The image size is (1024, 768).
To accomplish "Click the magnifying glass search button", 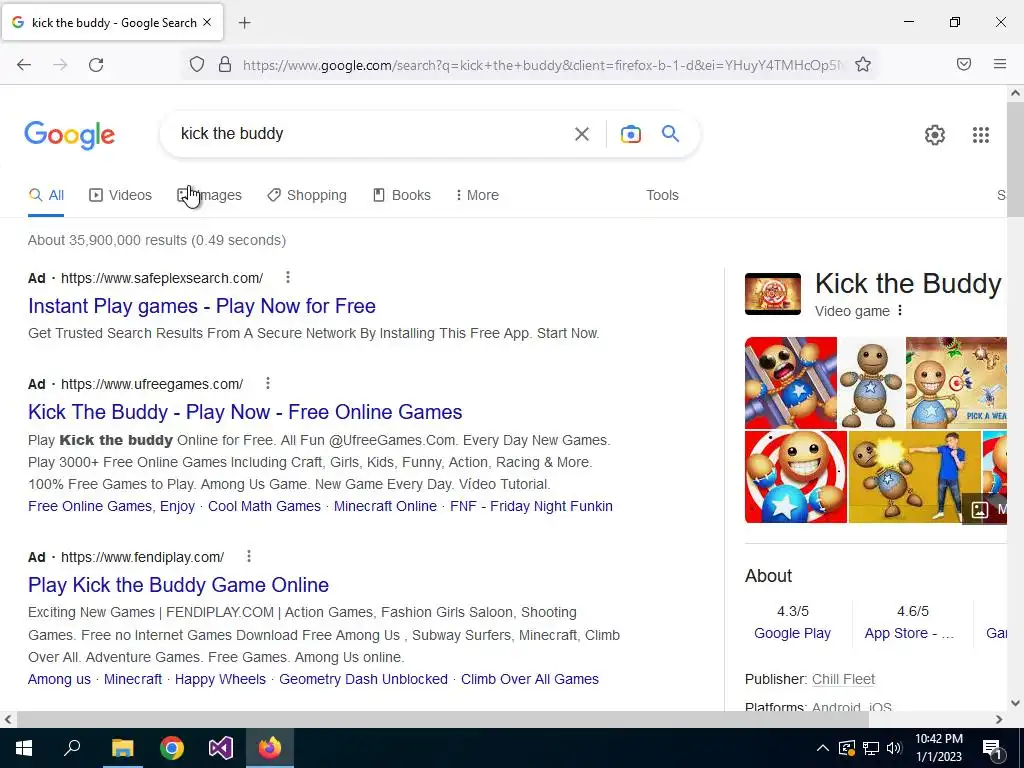I will click(x=671, y=134).
